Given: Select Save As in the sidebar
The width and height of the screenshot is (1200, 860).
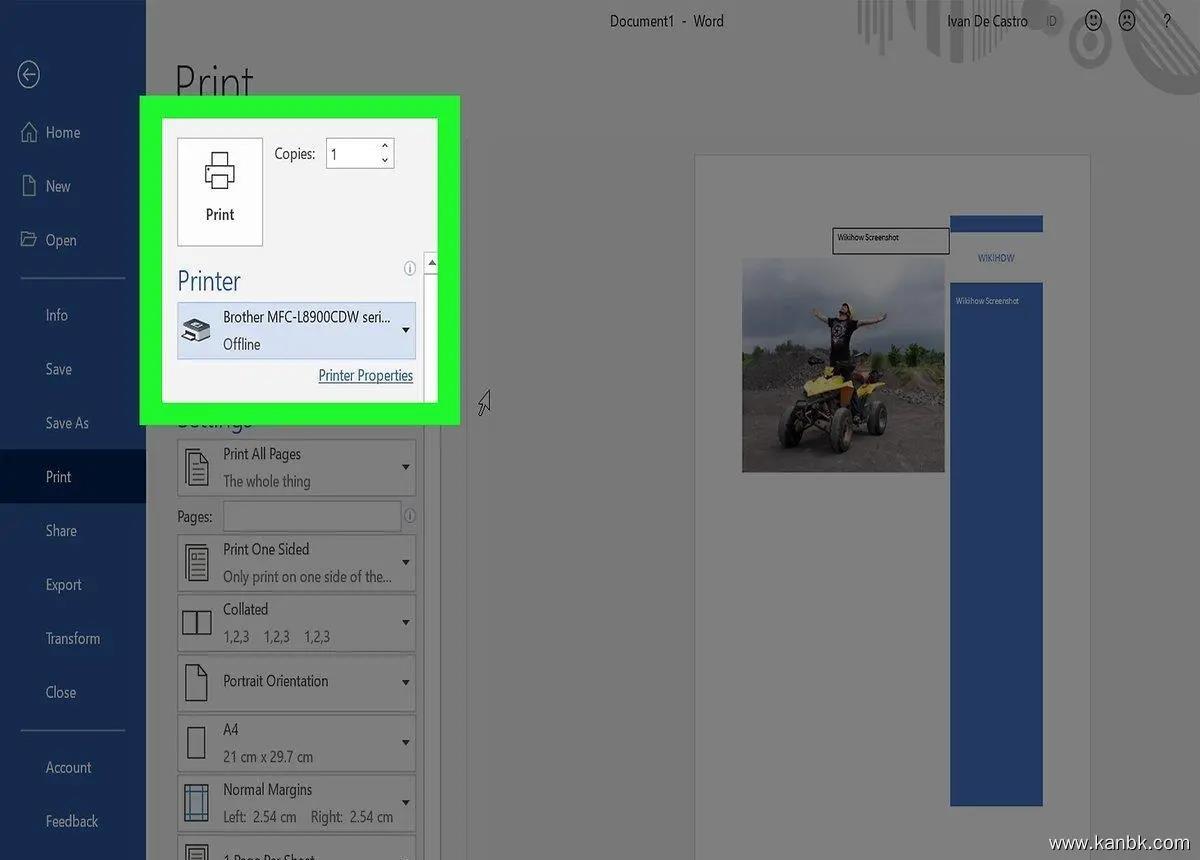Looking at the screenshot, I should [x=67, y=423].
